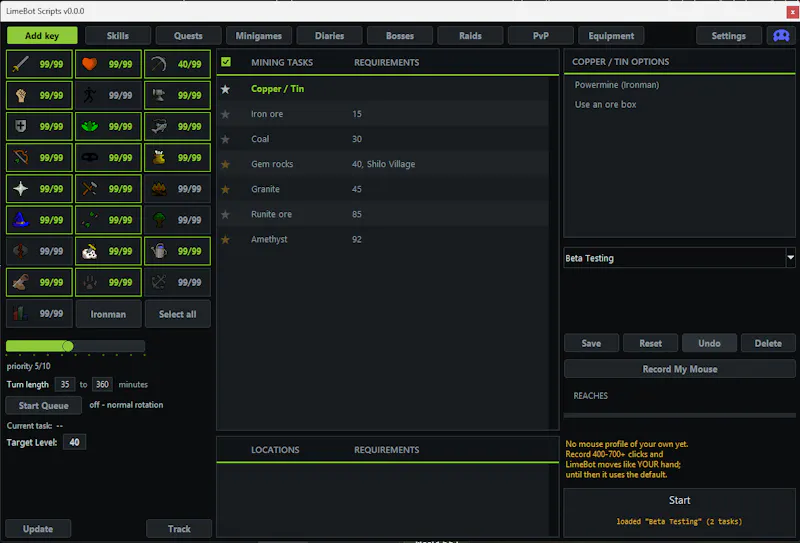Click the Start Queue button

coord(43,405)
